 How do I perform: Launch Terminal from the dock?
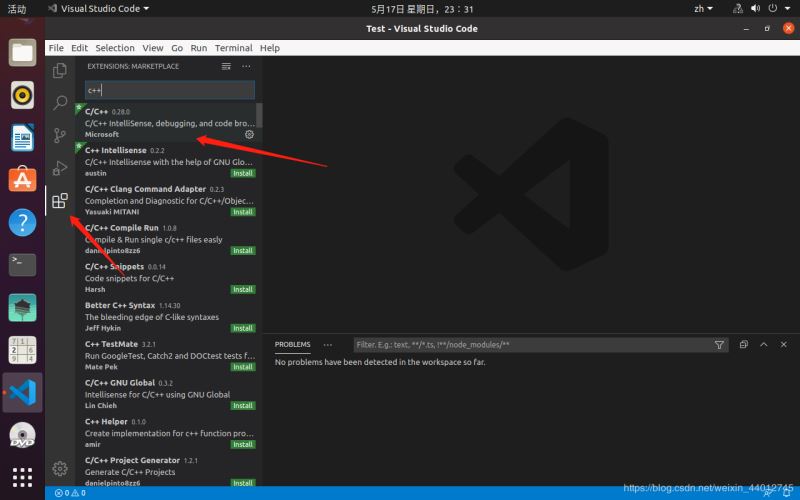pos(22,265)
